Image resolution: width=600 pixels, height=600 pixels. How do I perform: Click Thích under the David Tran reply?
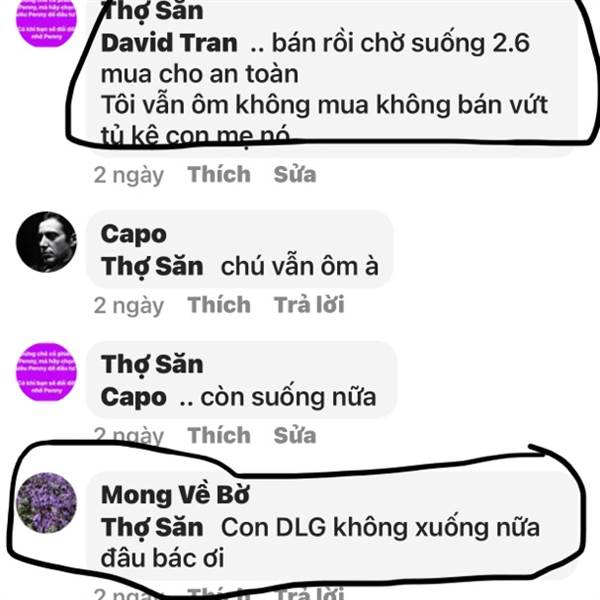[219, 174]
